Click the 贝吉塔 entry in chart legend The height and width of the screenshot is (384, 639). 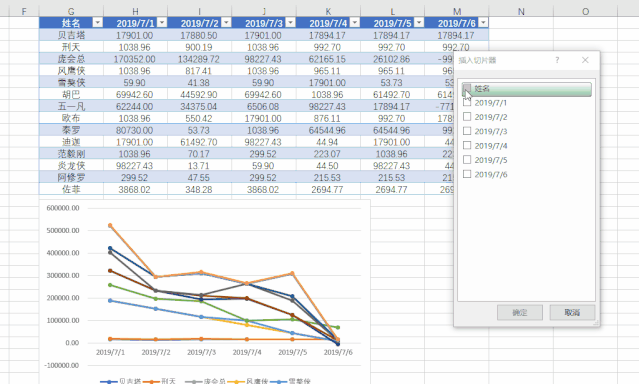click(x=121, y=381)
